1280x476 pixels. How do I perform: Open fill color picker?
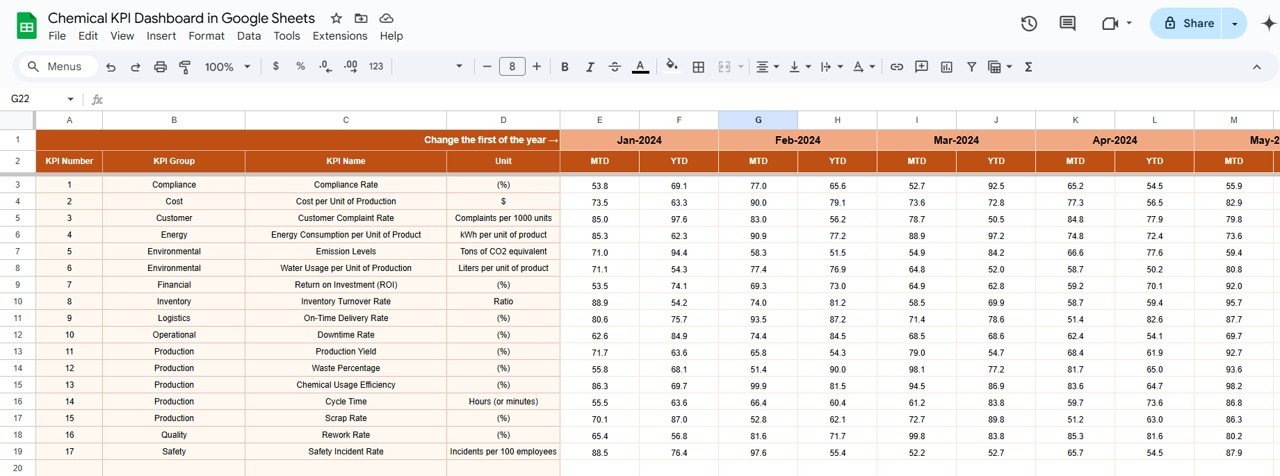click(x=672, y=67)
